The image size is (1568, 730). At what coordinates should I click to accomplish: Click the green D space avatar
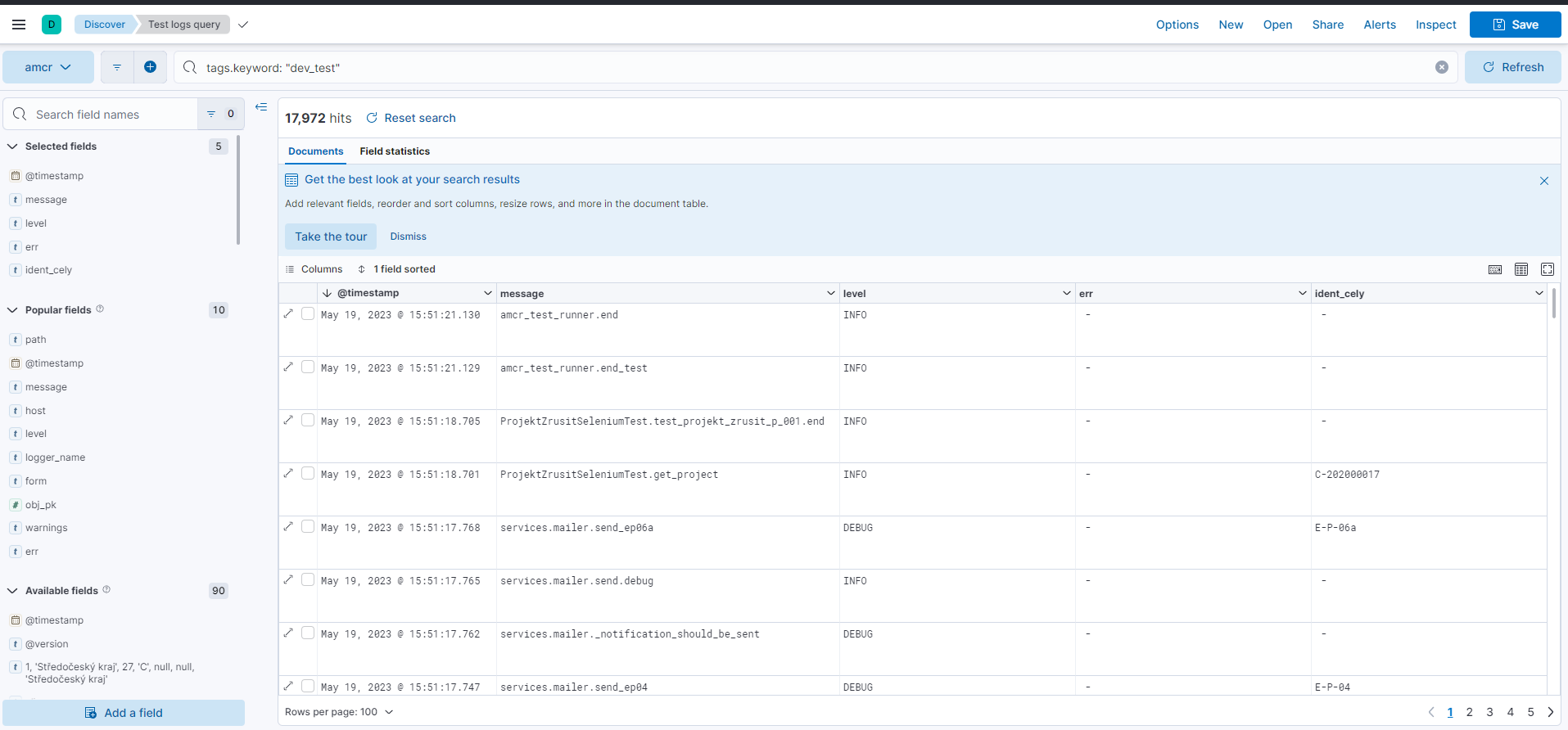pyautogui.click(x=52, y=25)
